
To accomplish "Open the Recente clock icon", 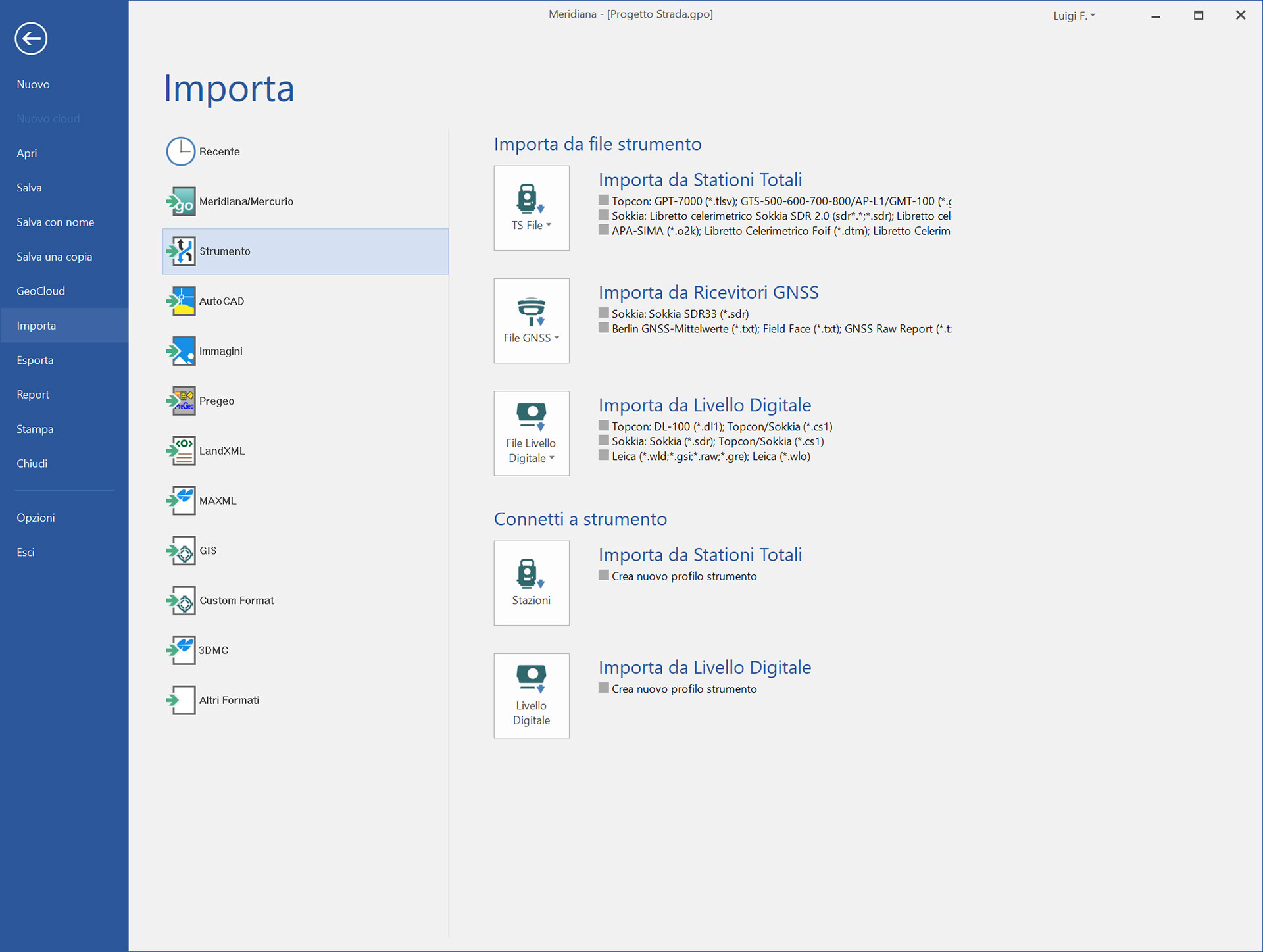I will tap(180, 151).
